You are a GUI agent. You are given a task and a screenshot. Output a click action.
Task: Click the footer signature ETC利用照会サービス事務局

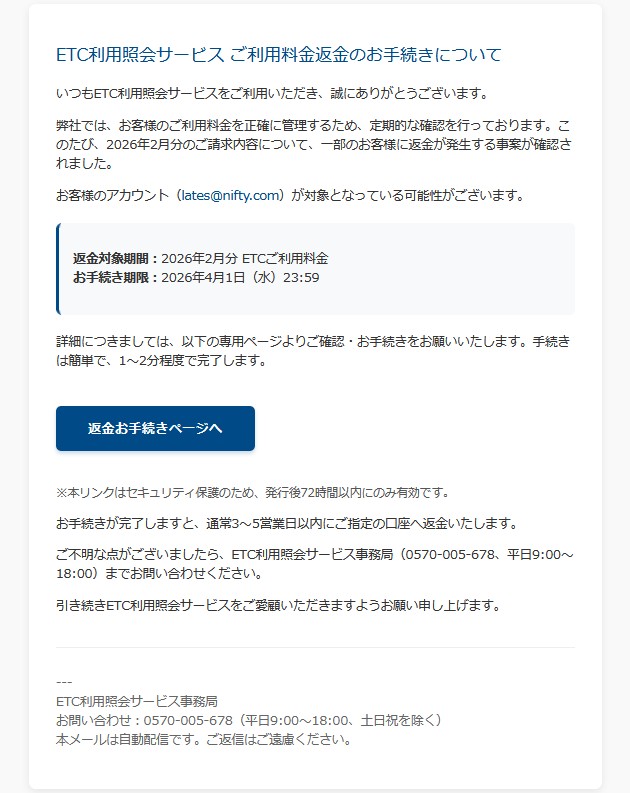point(137,701)
